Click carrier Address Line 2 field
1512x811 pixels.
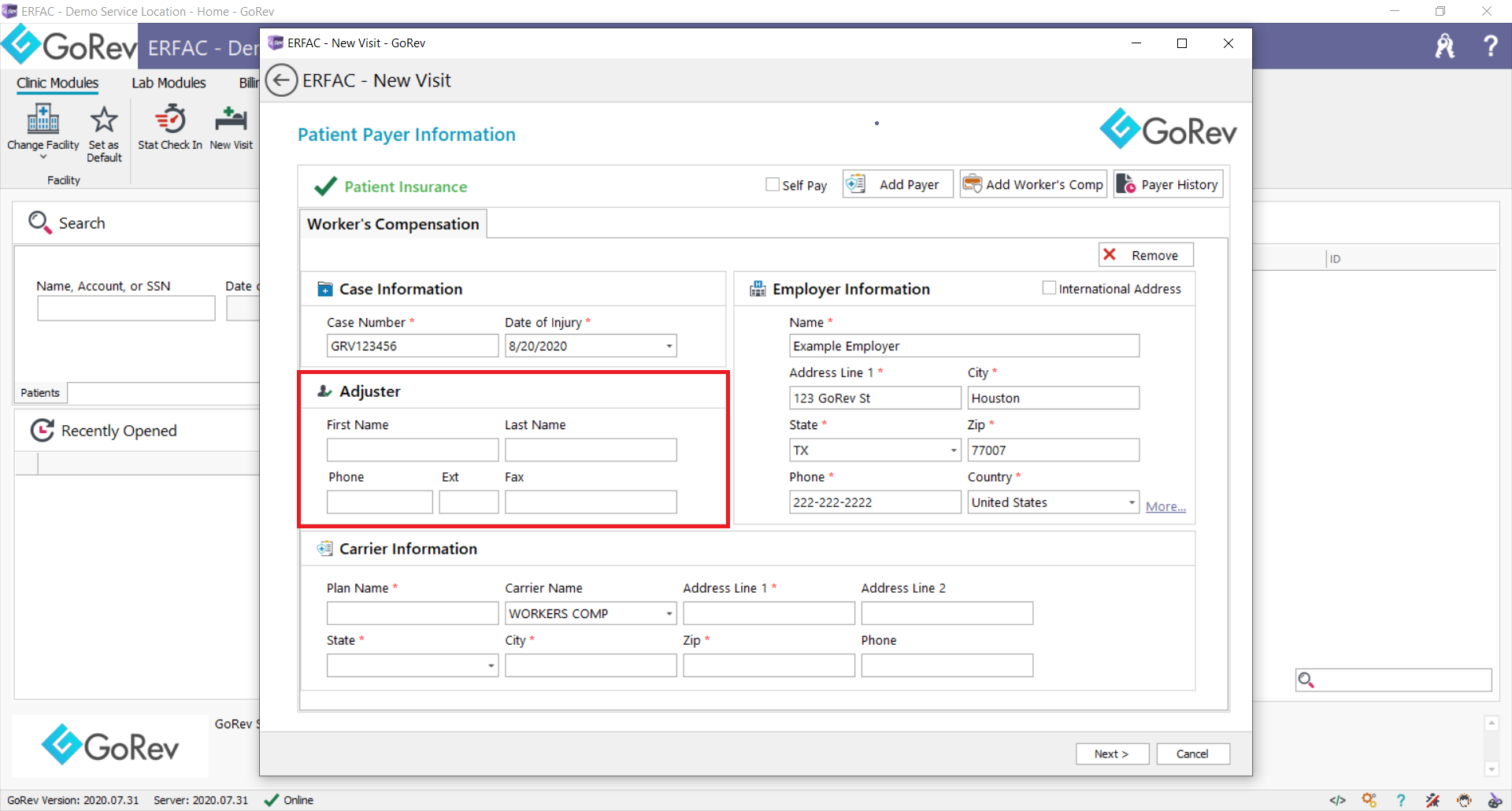coord(947,613)
